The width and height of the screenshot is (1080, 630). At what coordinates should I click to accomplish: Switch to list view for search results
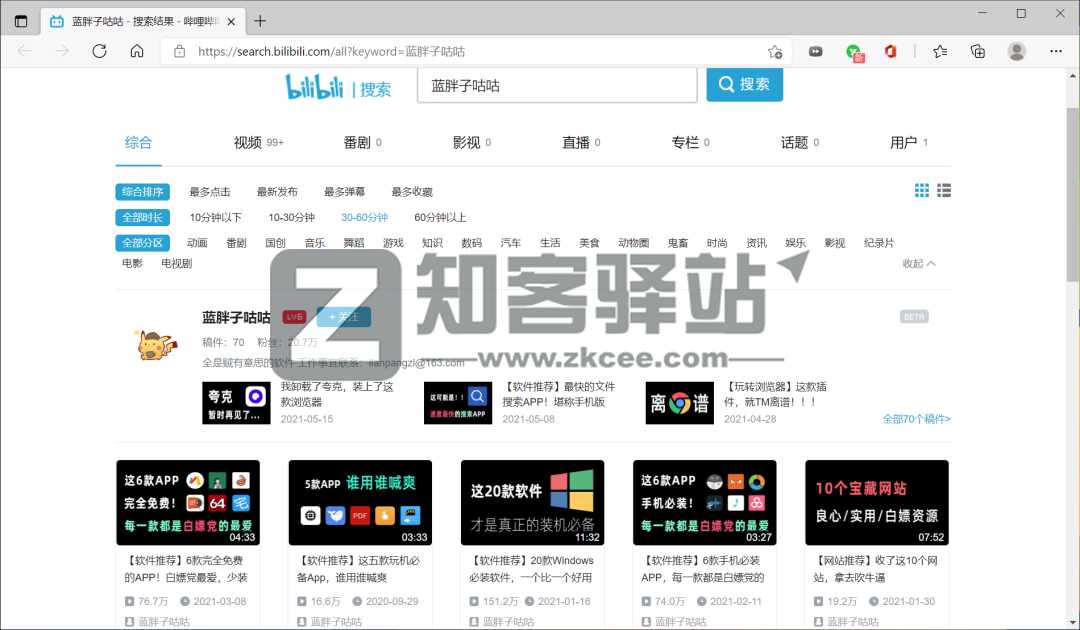[x=944, y=190]
